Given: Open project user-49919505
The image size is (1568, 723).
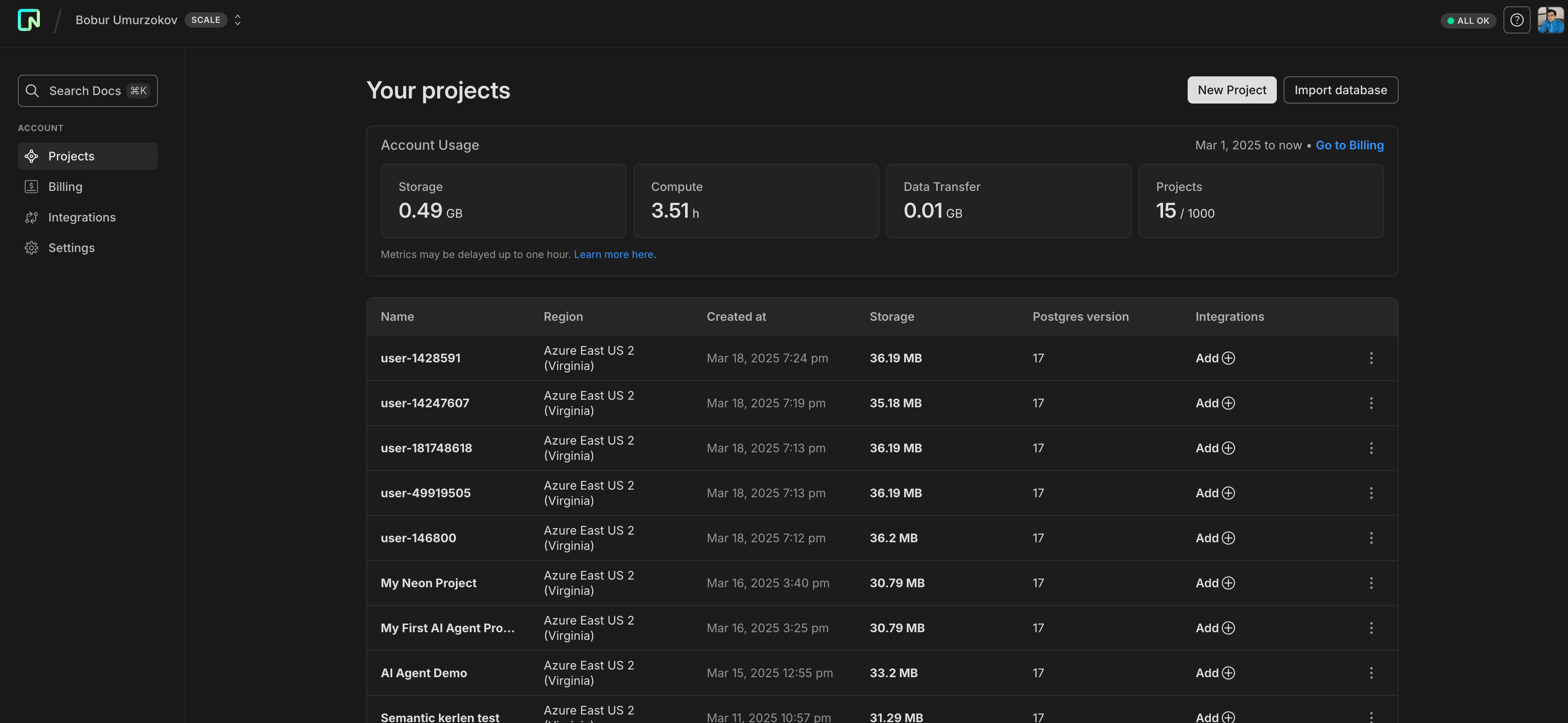Looking at the screenshot, I should pos(425,493).
